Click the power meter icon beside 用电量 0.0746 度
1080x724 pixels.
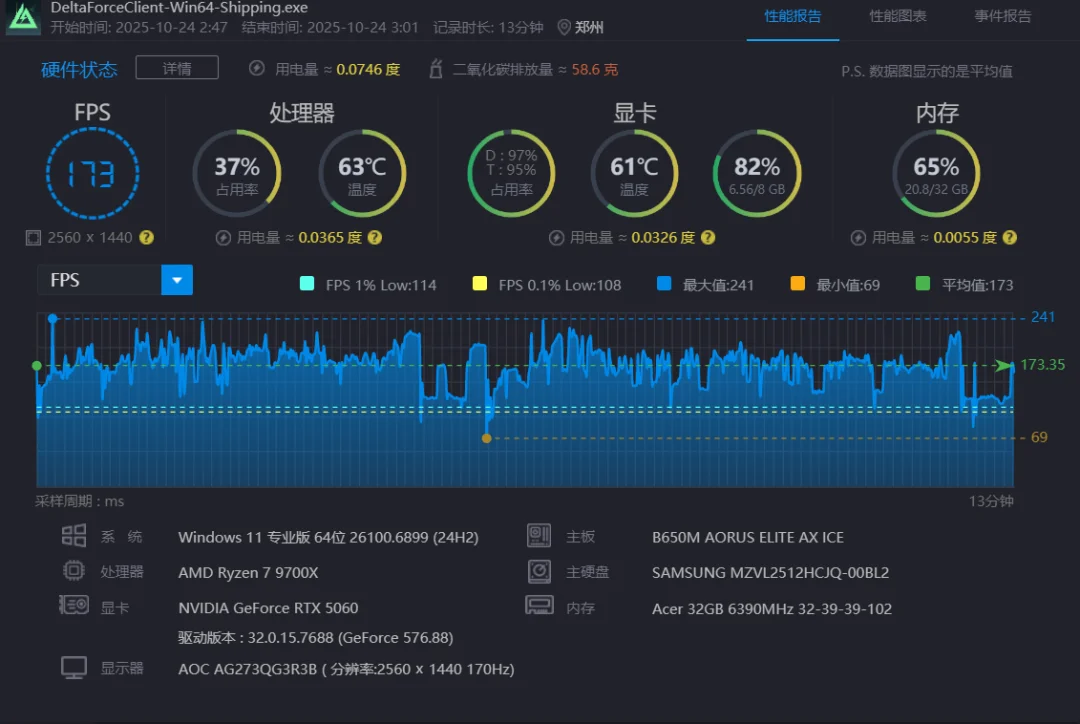pos(256,69)
